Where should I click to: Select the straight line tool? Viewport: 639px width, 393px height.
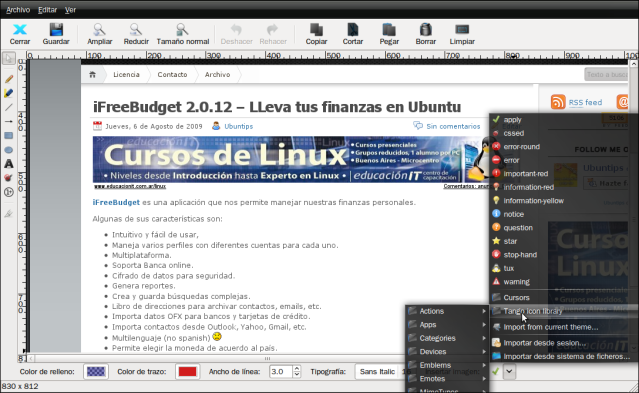[x=9, y=107]
